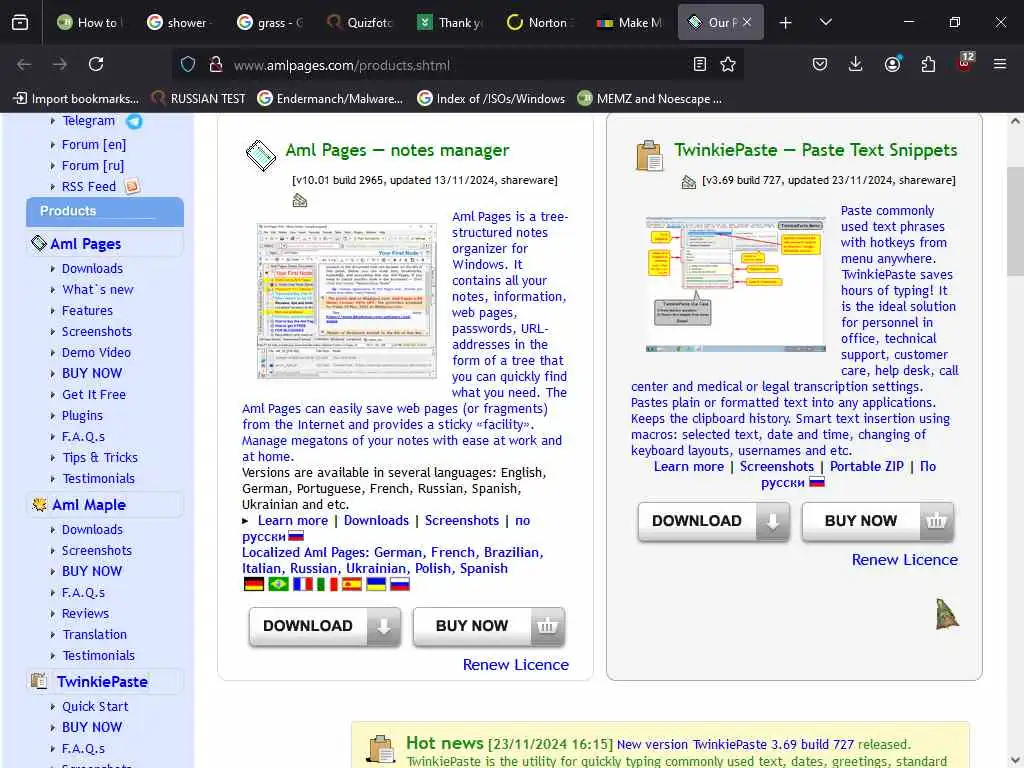
Task: Open Forum [ru] sidebar link
Action: tap(93, 166)
